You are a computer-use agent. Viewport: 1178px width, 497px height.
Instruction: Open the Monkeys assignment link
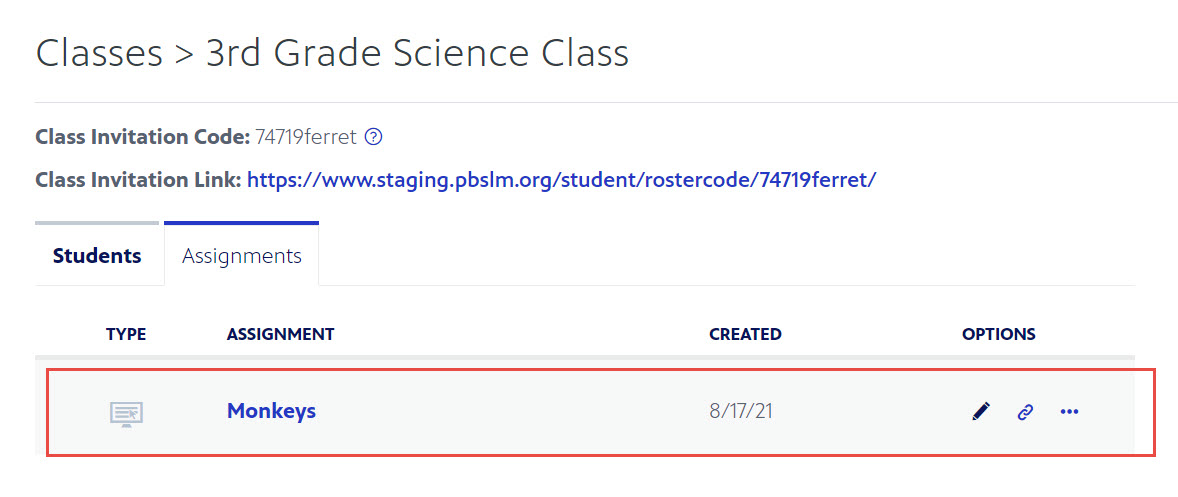click(271, 411)
